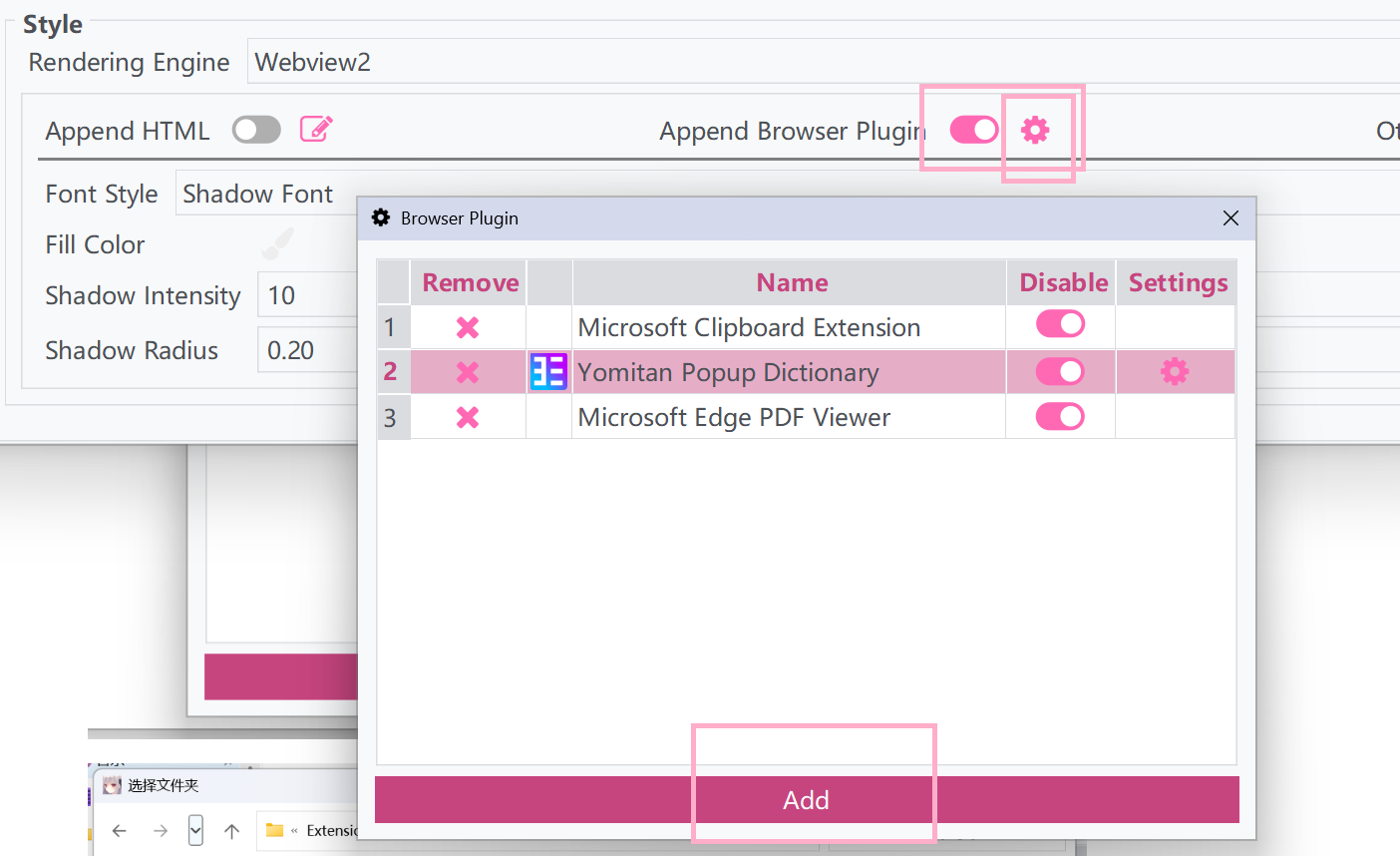Screen dimensions: 1400x856
Task: Click the Disable column header
Action: click(x=1063, y=282)
